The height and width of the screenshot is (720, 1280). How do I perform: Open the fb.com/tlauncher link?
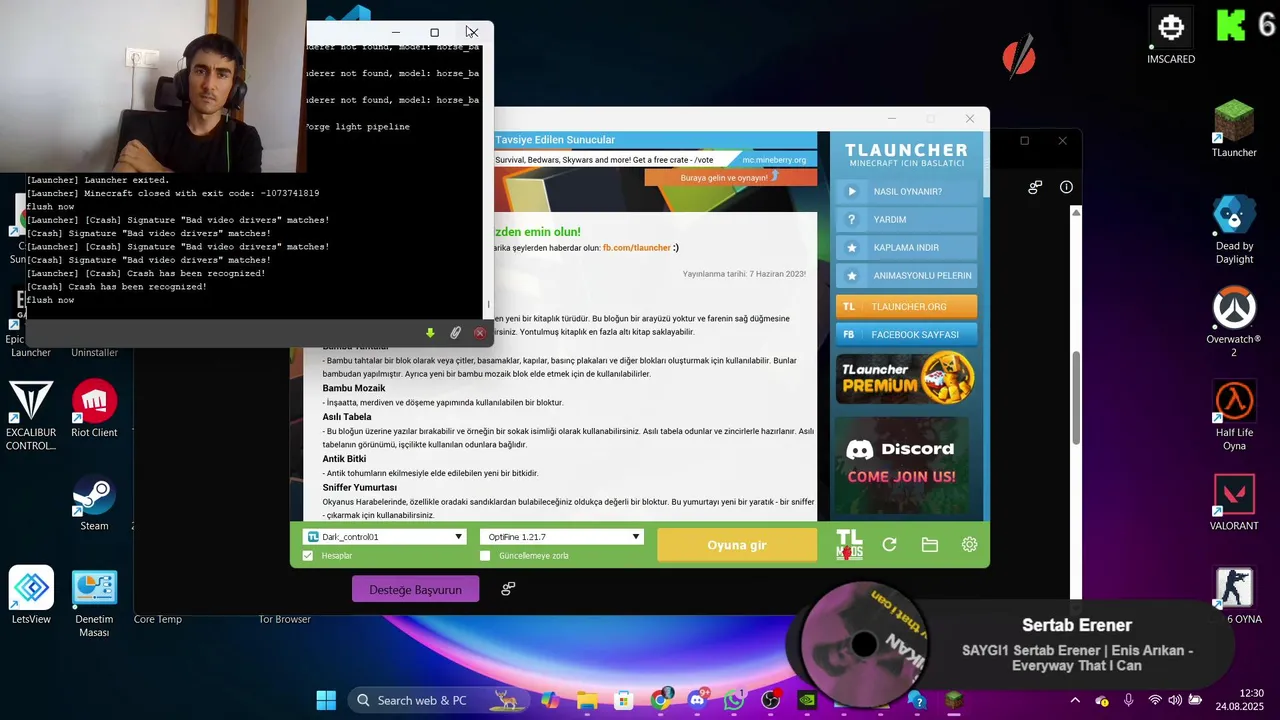click(636, 248)
